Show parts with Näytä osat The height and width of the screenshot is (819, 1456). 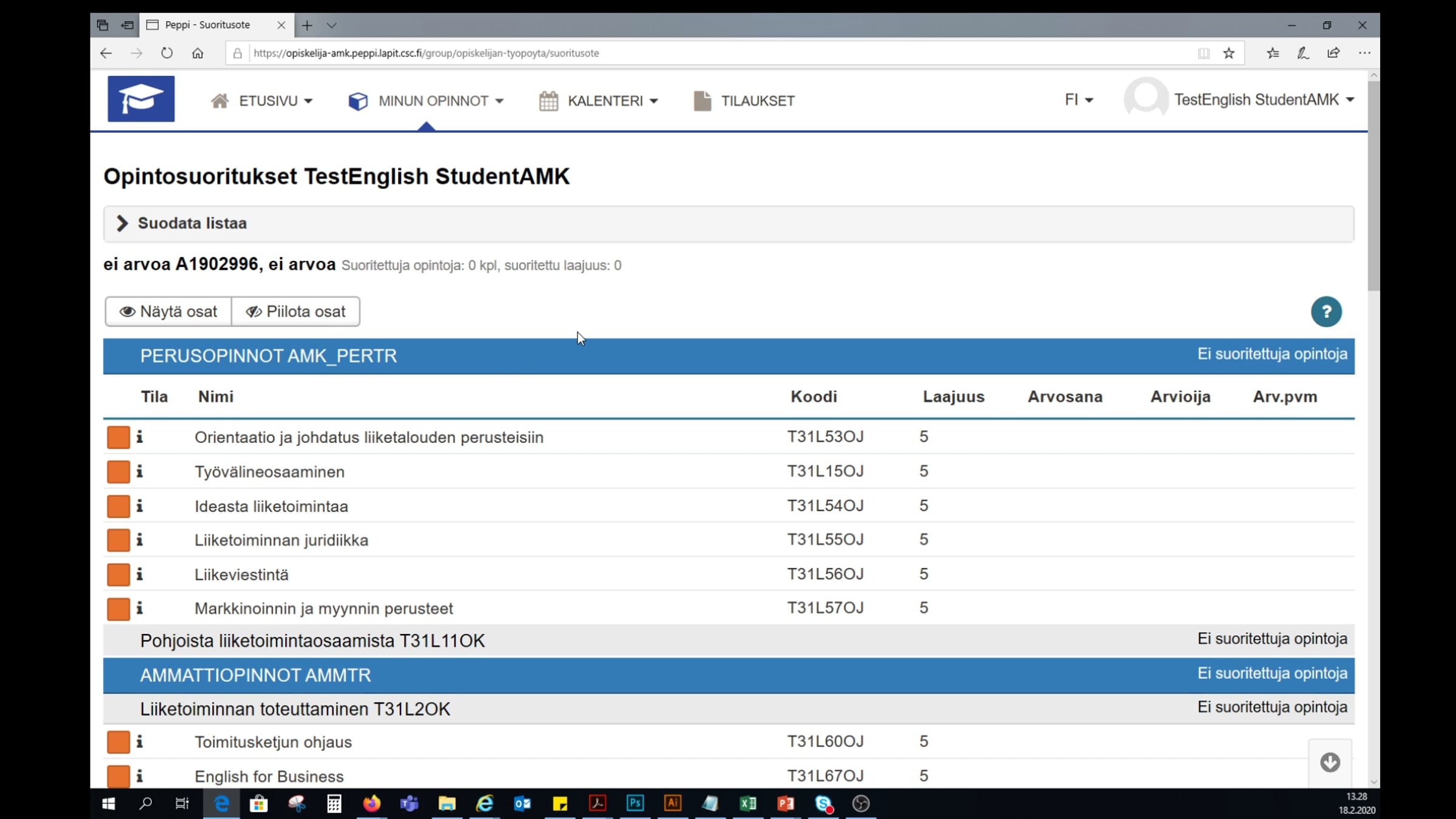168,312
